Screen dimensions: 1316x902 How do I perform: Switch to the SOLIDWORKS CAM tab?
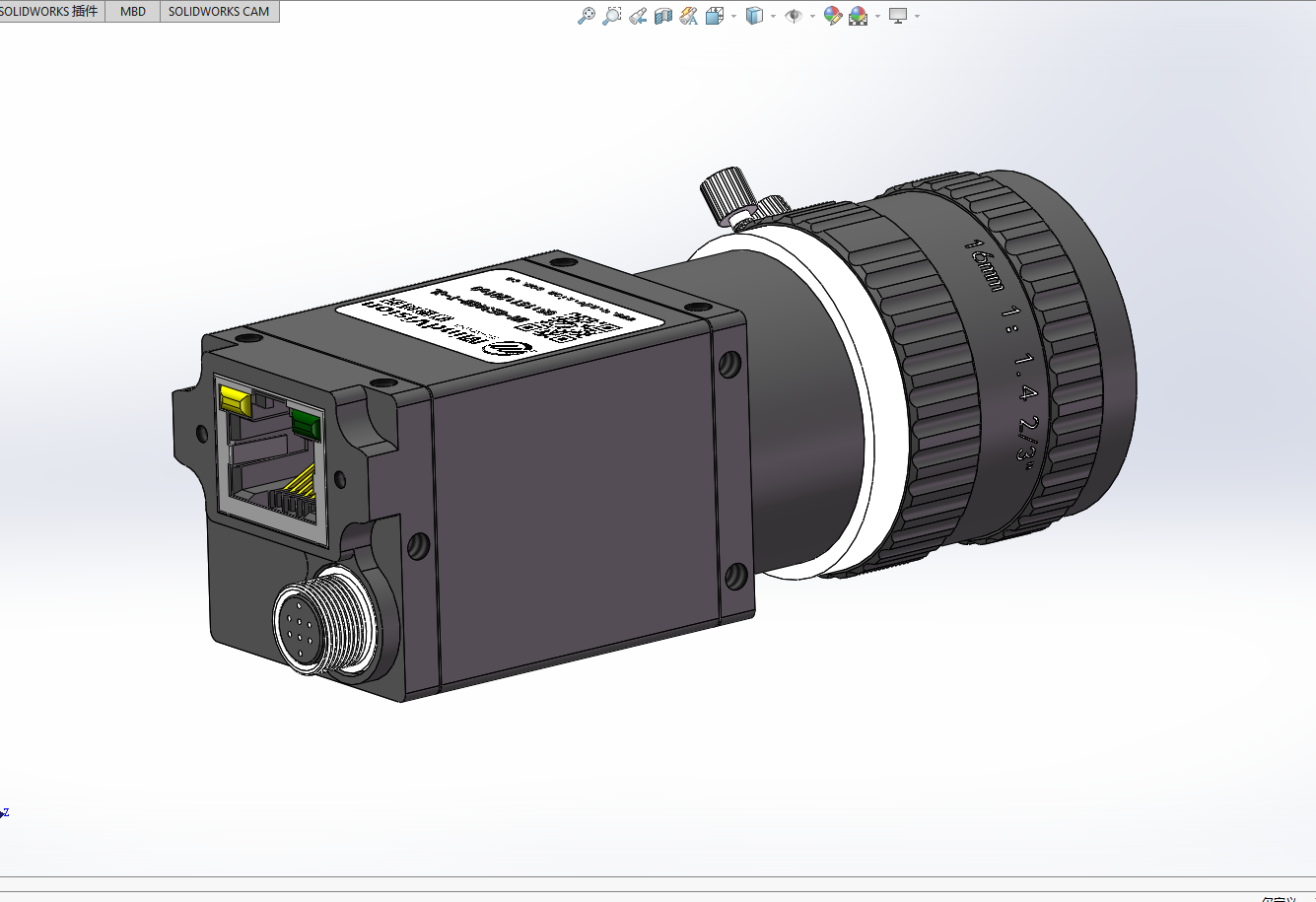pyautogui.click(x=219, y=11)
